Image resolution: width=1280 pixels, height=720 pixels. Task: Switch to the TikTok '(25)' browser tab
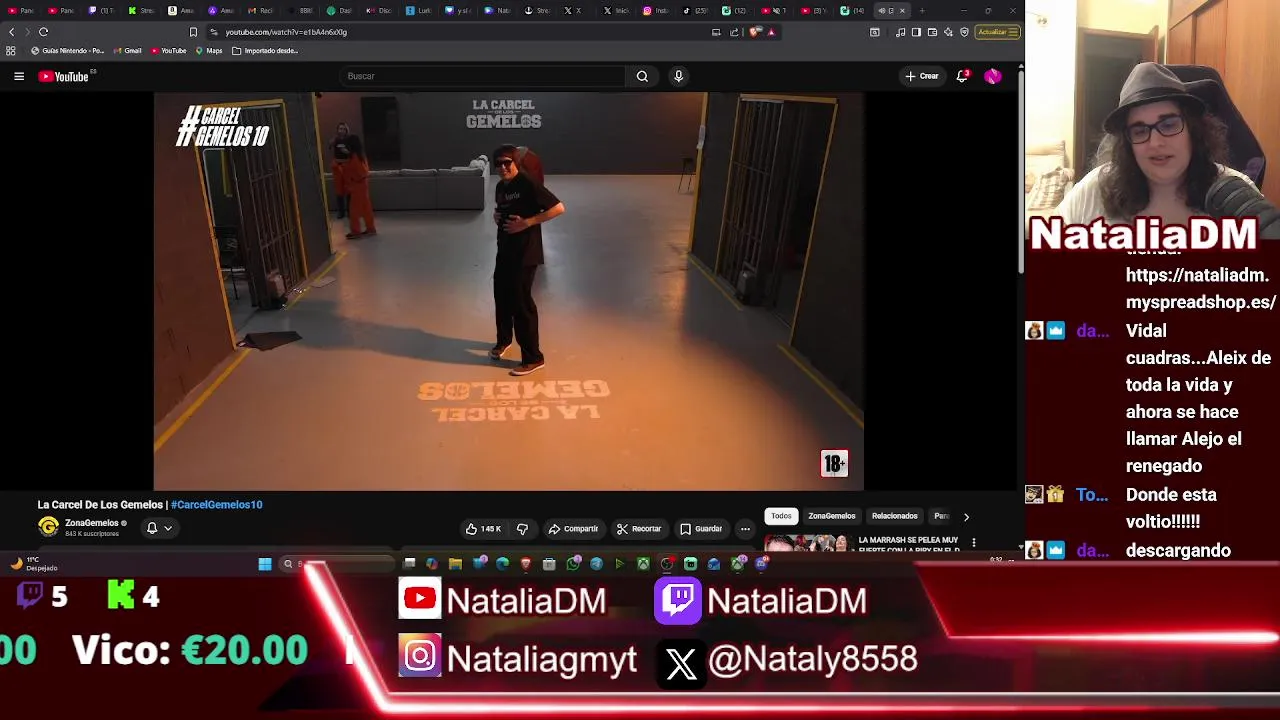[x=694, y=11]
